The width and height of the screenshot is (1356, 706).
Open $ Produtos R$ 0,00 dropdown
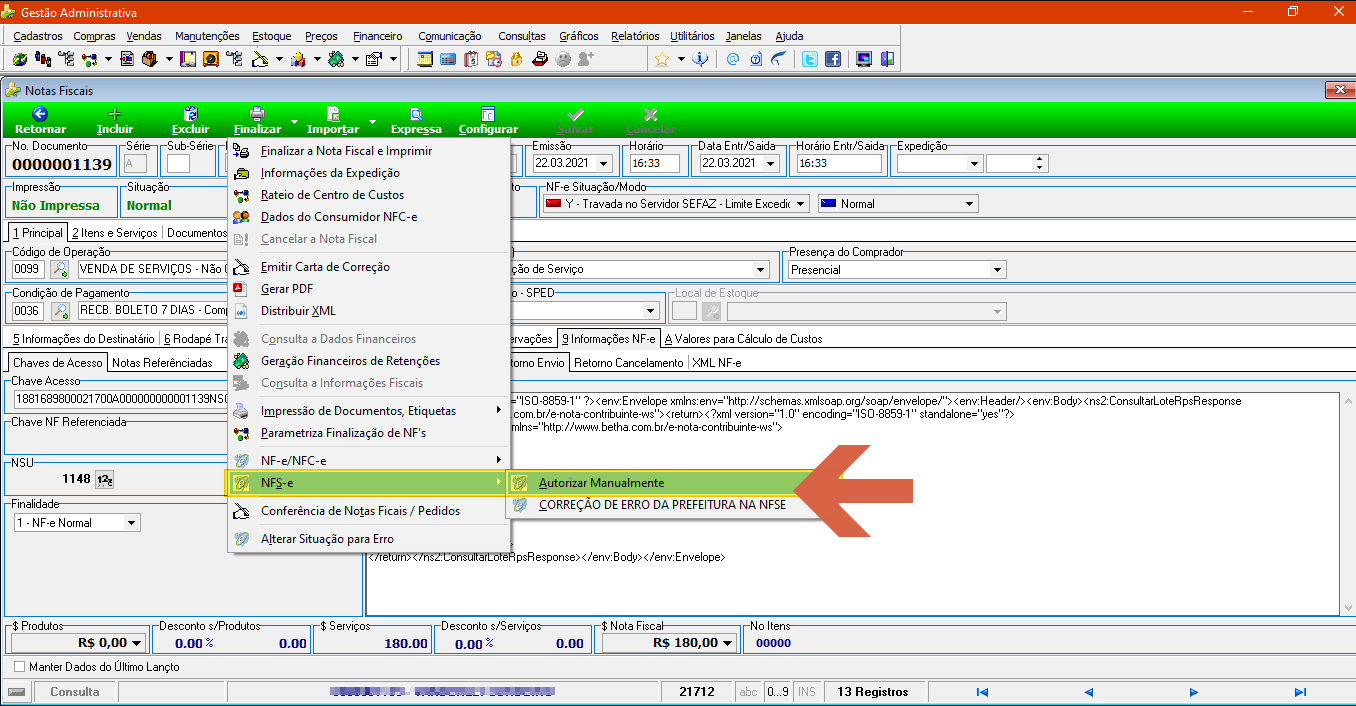(137, 643)
